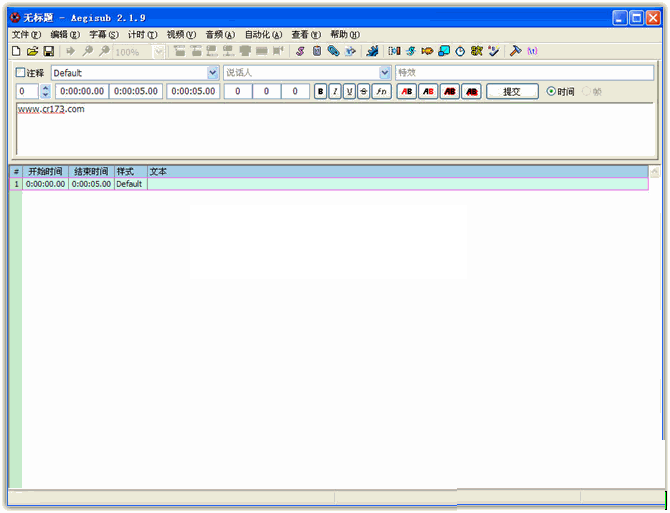
Task: Open the 100% zoom level dropdown
Action: [159, 51]
